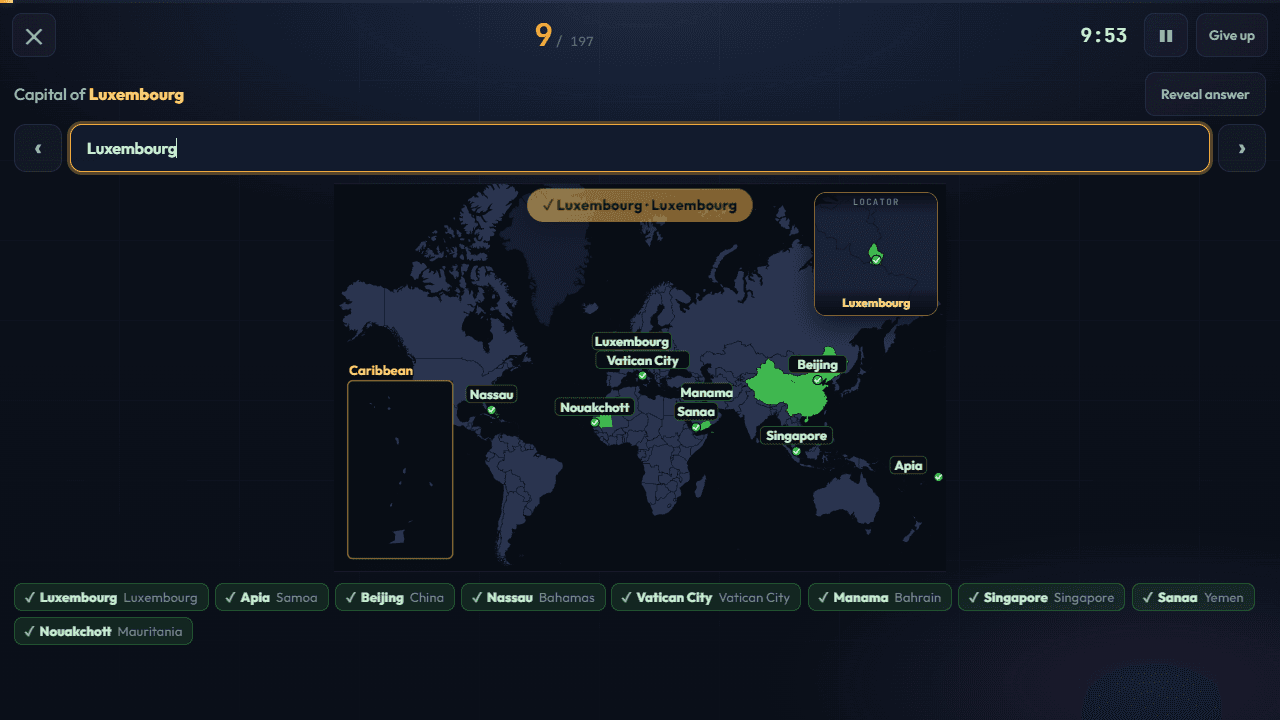Screen dimensions: 1280x720
Task: Click the Luxembourg locator inset map
Action: point(876,254)
